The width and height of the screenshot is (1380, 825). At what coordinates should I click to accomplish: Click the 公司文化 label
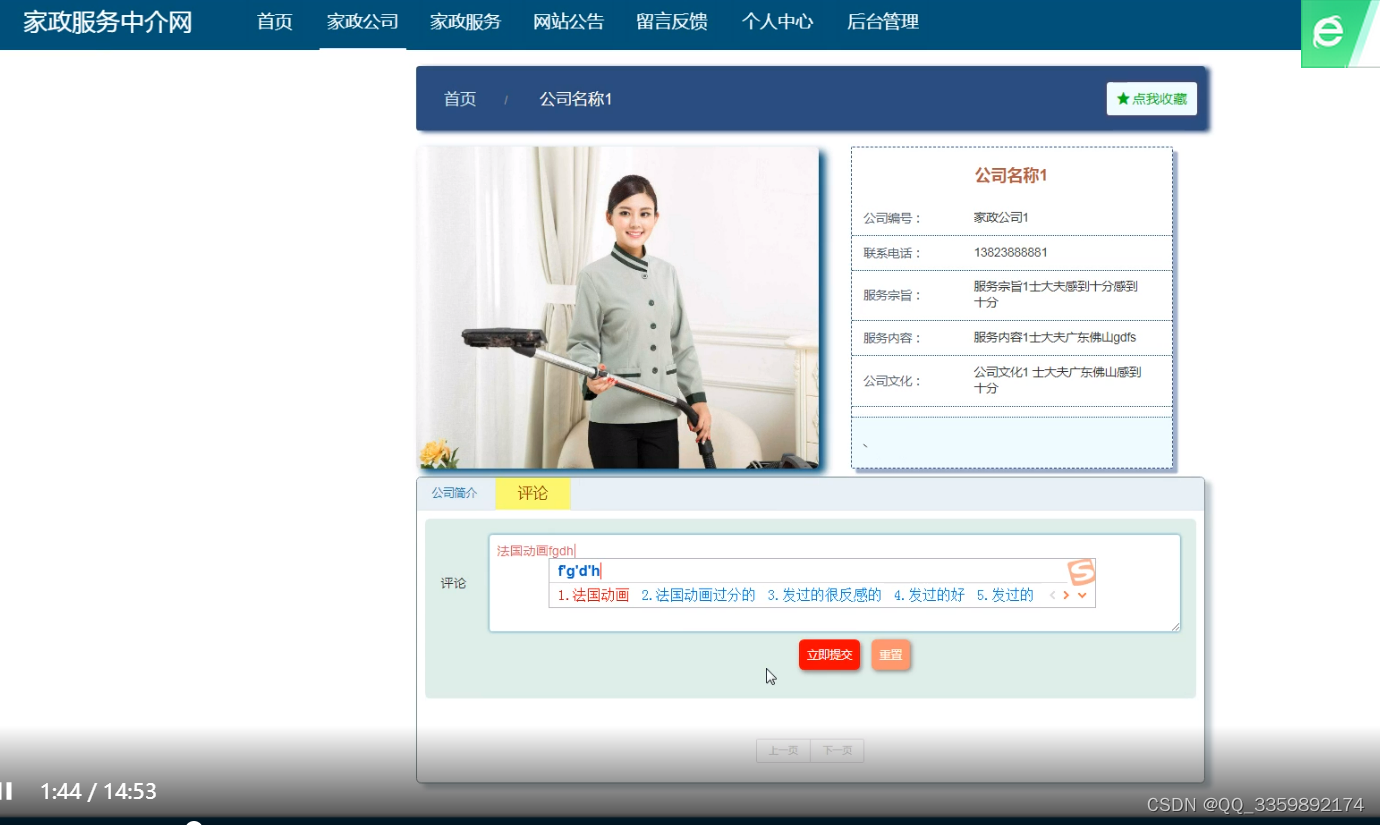(x=892, y=381)
